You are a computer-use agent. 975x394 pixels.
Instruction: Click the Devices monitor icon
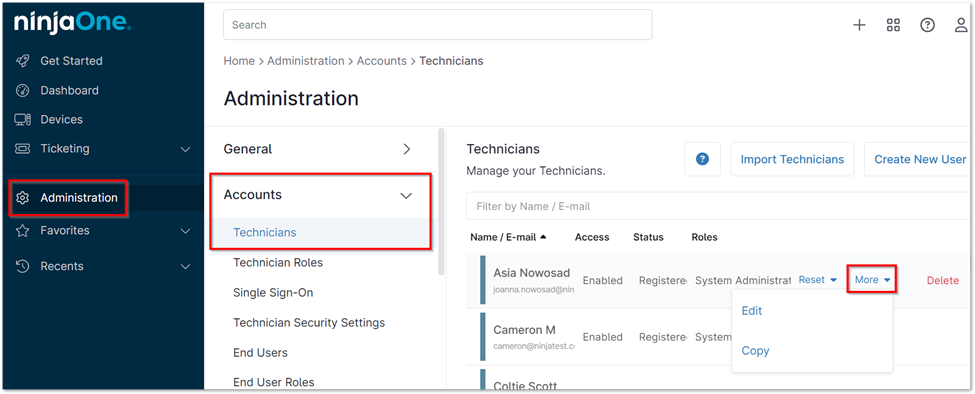pyautogui.click(x=23, y=119)
